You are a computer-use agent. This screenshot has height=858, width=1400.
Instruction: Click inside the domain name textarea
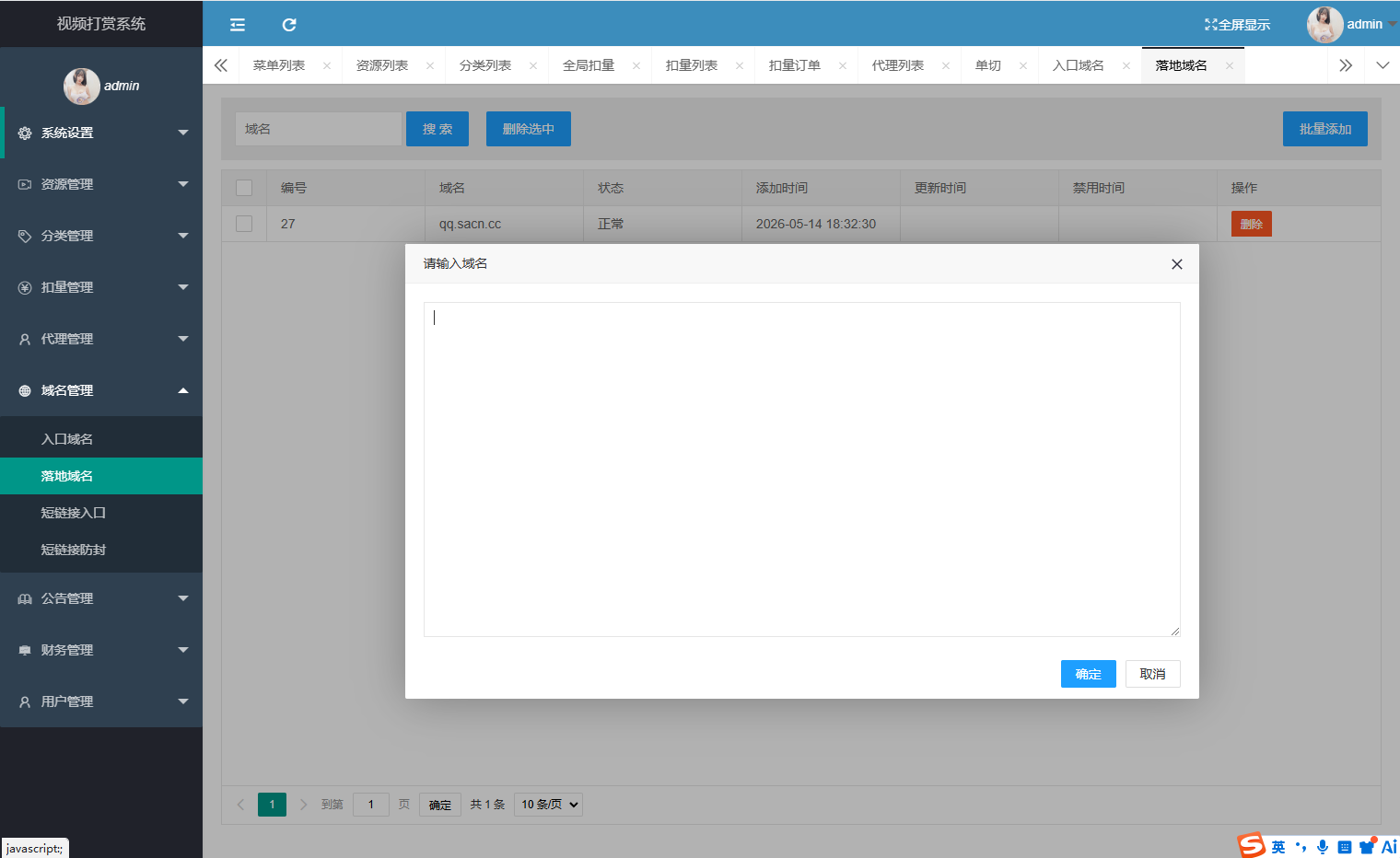click(801, 470)
